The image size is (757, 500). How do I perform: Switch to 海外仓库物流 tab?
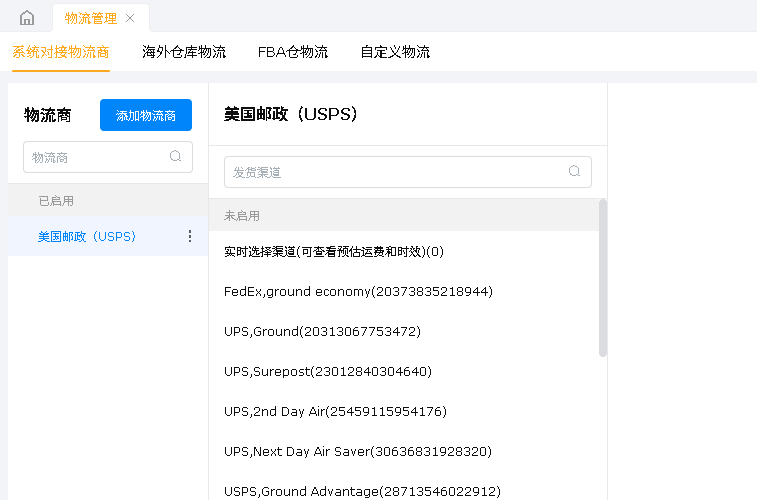point(184,52)
